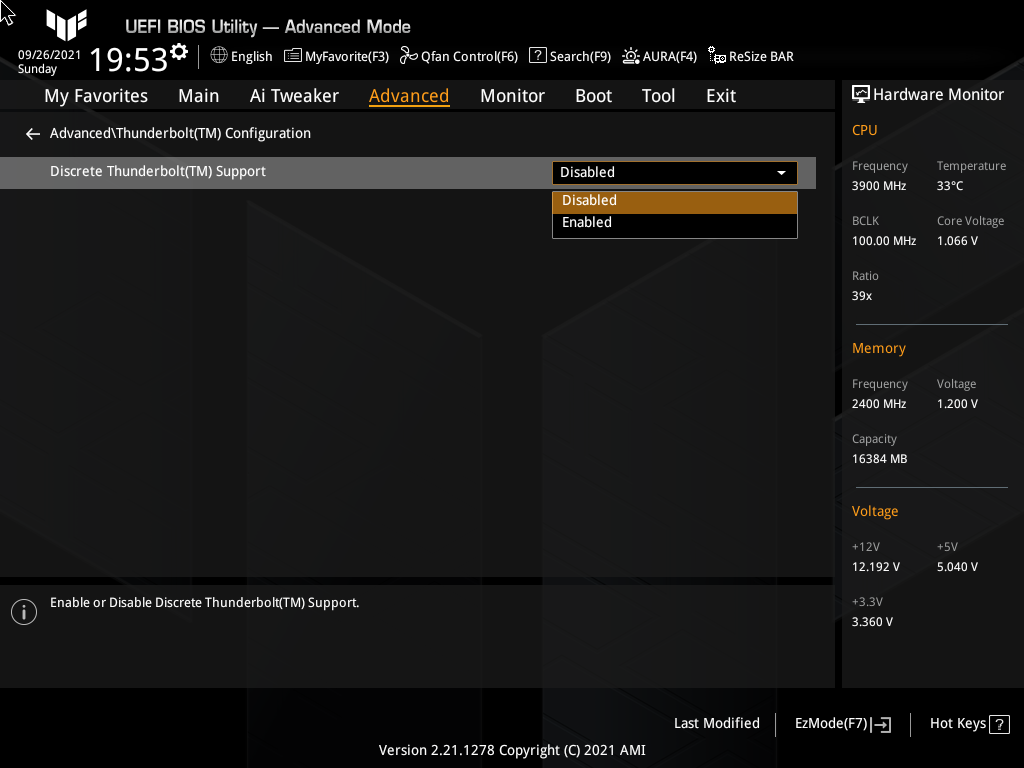The image size is (1024, 768).
Task: Click the information icon near the help text
Action: click(x=23, y=611)
